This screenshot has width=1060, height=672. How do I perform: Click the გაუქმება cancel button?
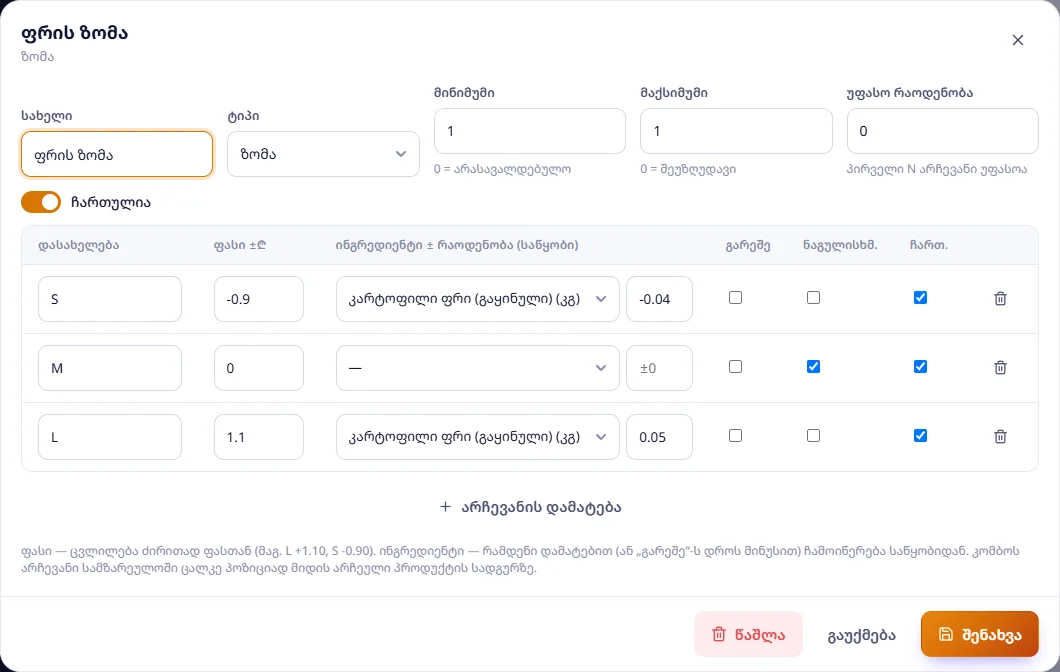861,635
